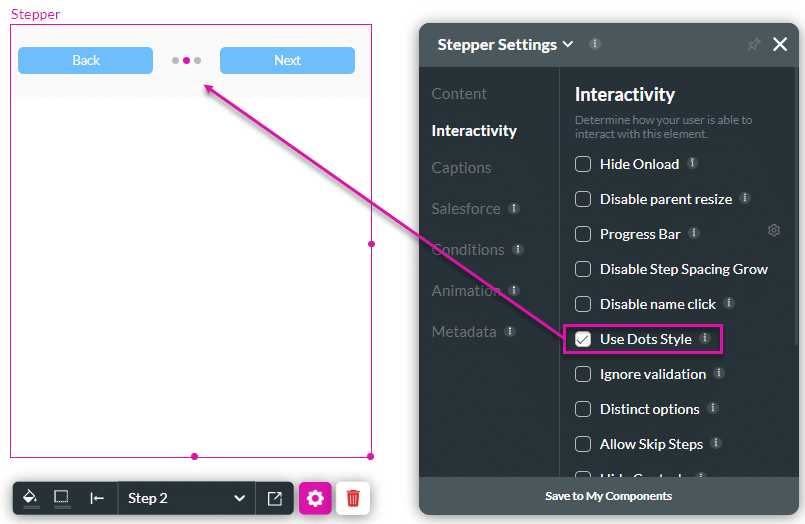Click the align-to-left edge toolbar icon
805x524 pixels.
pyautogui.click(x=97, y=498)
